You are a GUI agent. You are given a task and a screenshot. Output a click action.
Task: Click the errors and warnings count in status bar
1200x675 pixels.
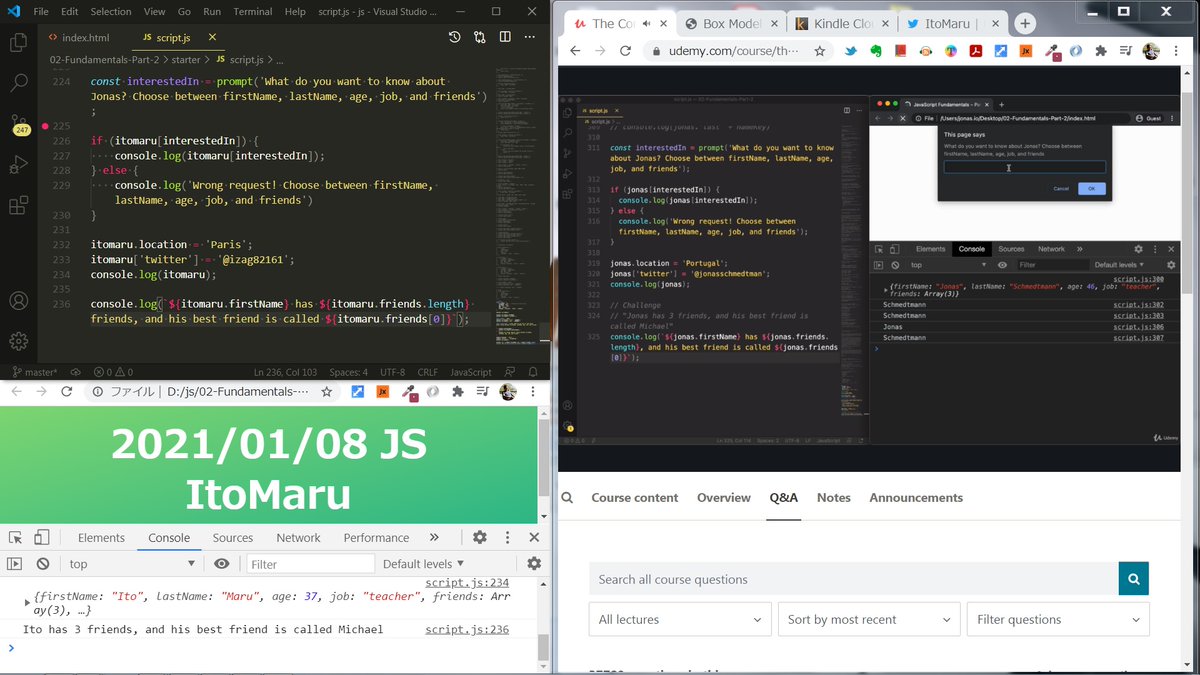(113, 372)
